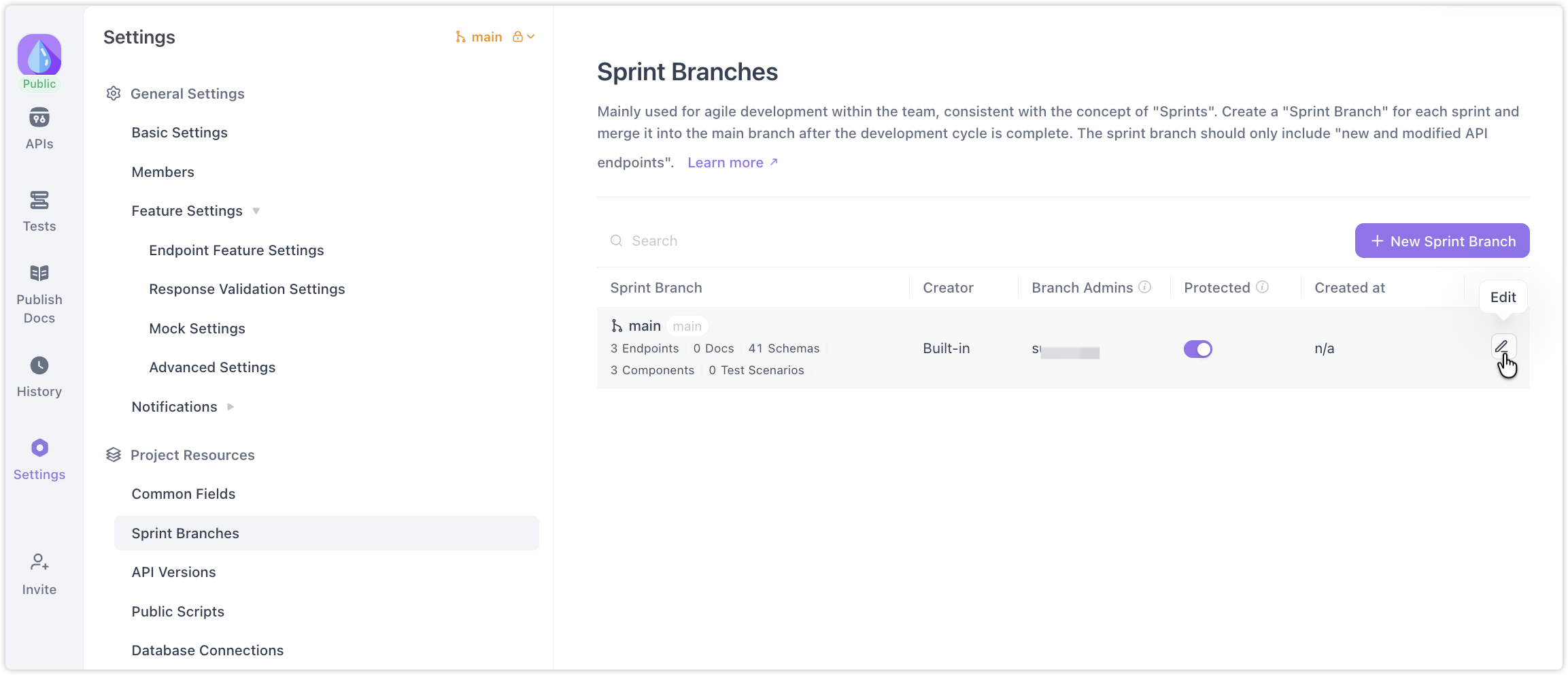Click the pencil Edit icon for main branch
Viewport: 1568px width, 675px height.
tap(1502, 346)
